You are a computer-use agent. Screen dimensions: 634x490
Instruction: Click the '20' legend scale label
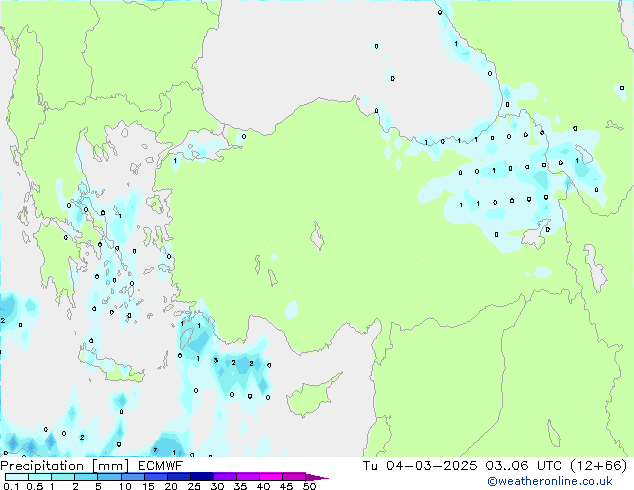point(171,486)
